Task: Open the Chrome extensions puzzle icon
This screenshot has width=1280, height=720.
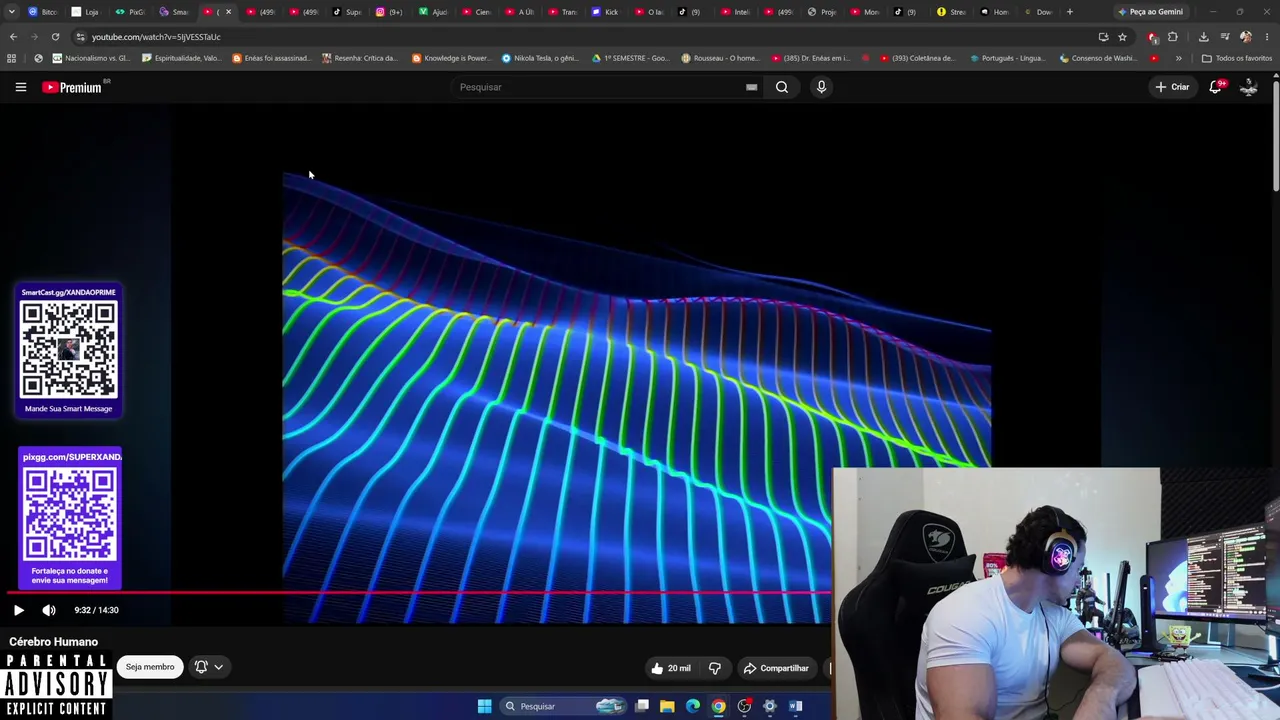Action: click(x=1173, y=37)
